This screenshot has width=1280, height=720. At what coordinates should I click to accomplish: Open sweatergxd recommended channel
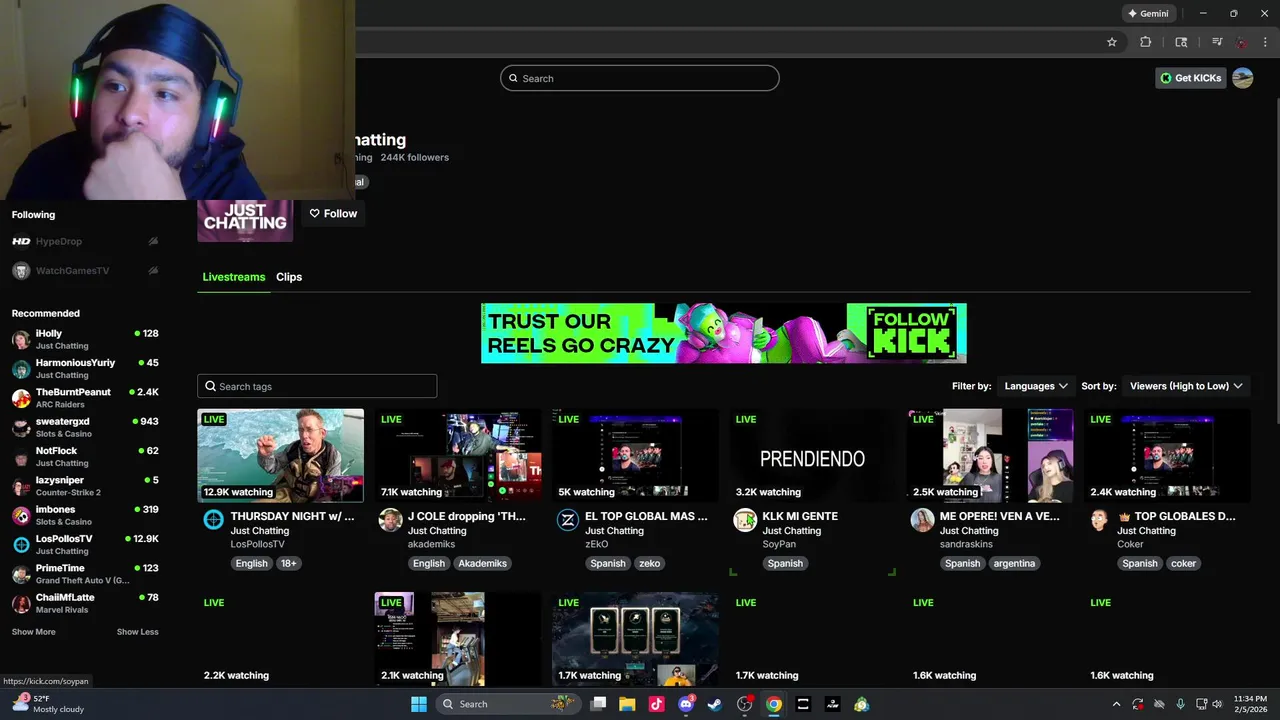coord(85,427)
